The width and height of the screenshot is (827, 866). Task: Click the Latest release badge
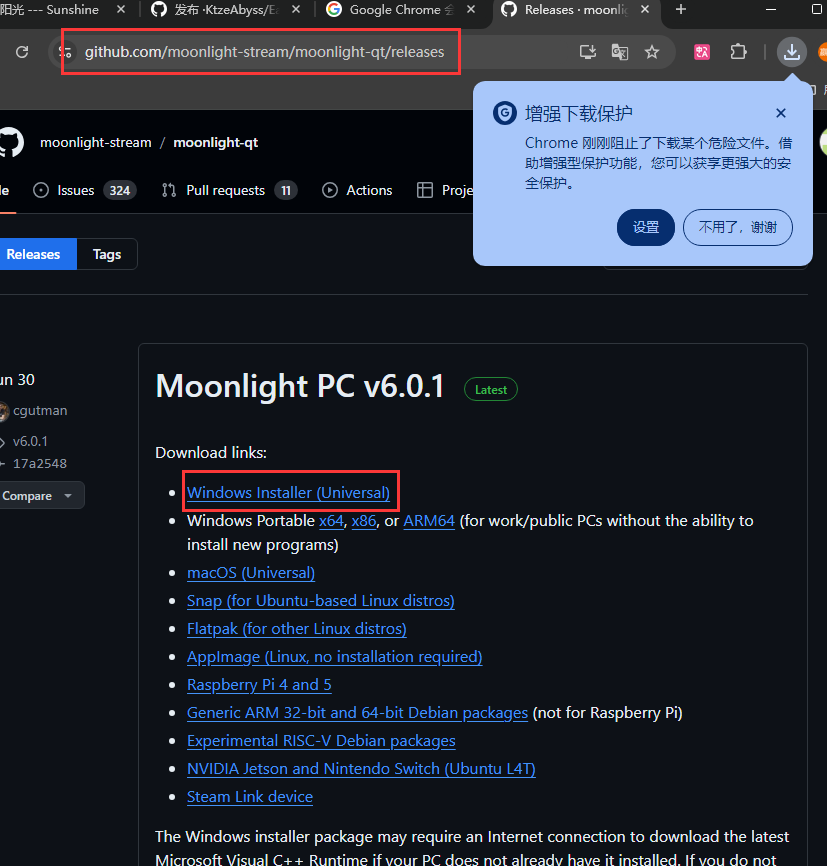(x=491, y=389)
